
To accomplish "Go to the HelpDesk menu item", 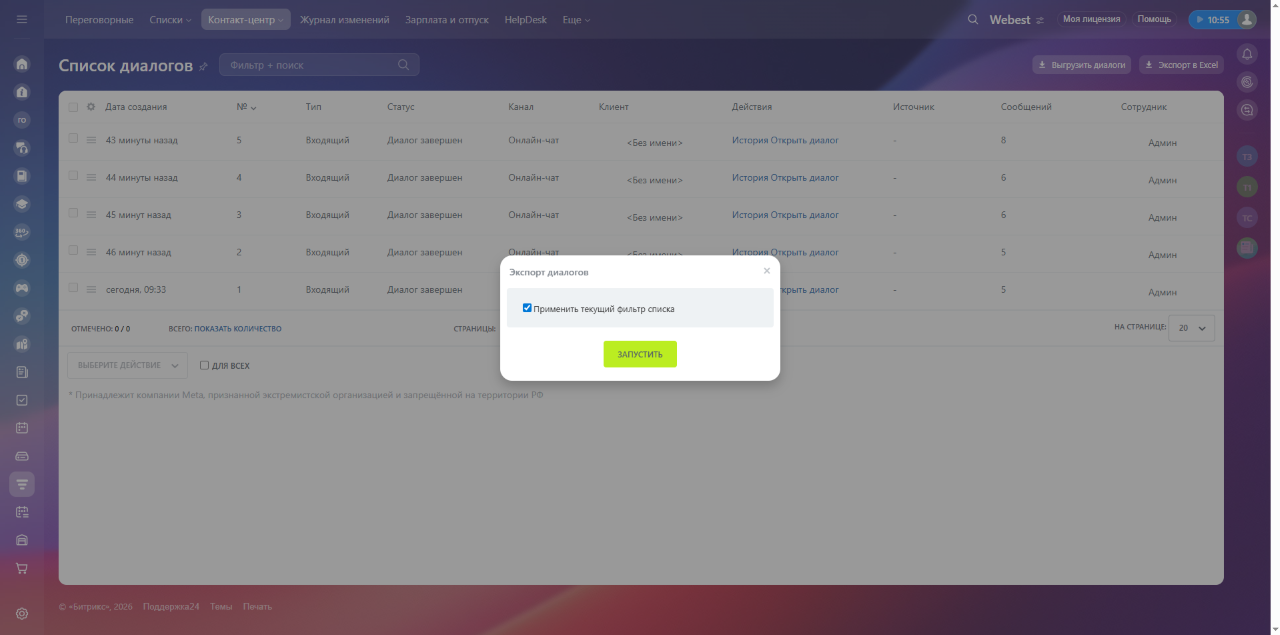I will pos(525,19).
